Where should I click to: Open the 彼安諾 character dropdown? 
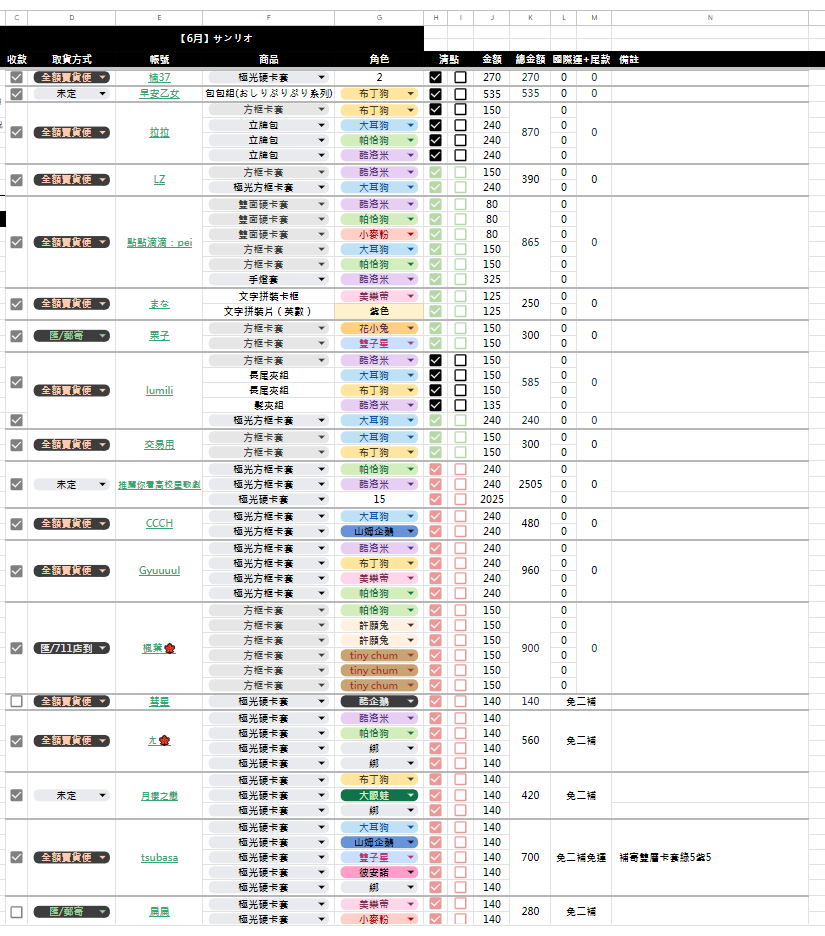coord(379,872)
